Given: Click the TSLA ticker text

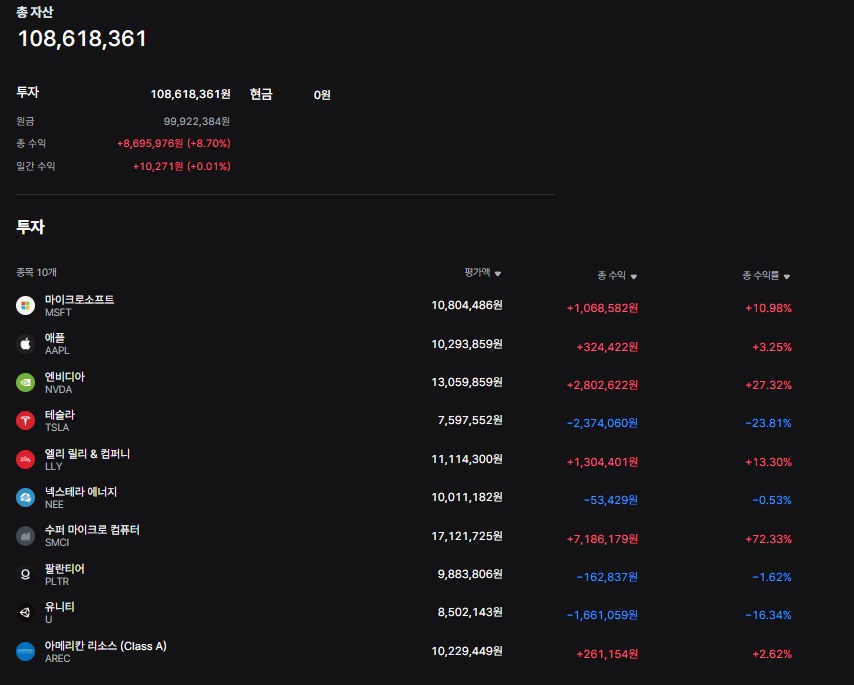Looking at the screenshot, I should [57, 427].
